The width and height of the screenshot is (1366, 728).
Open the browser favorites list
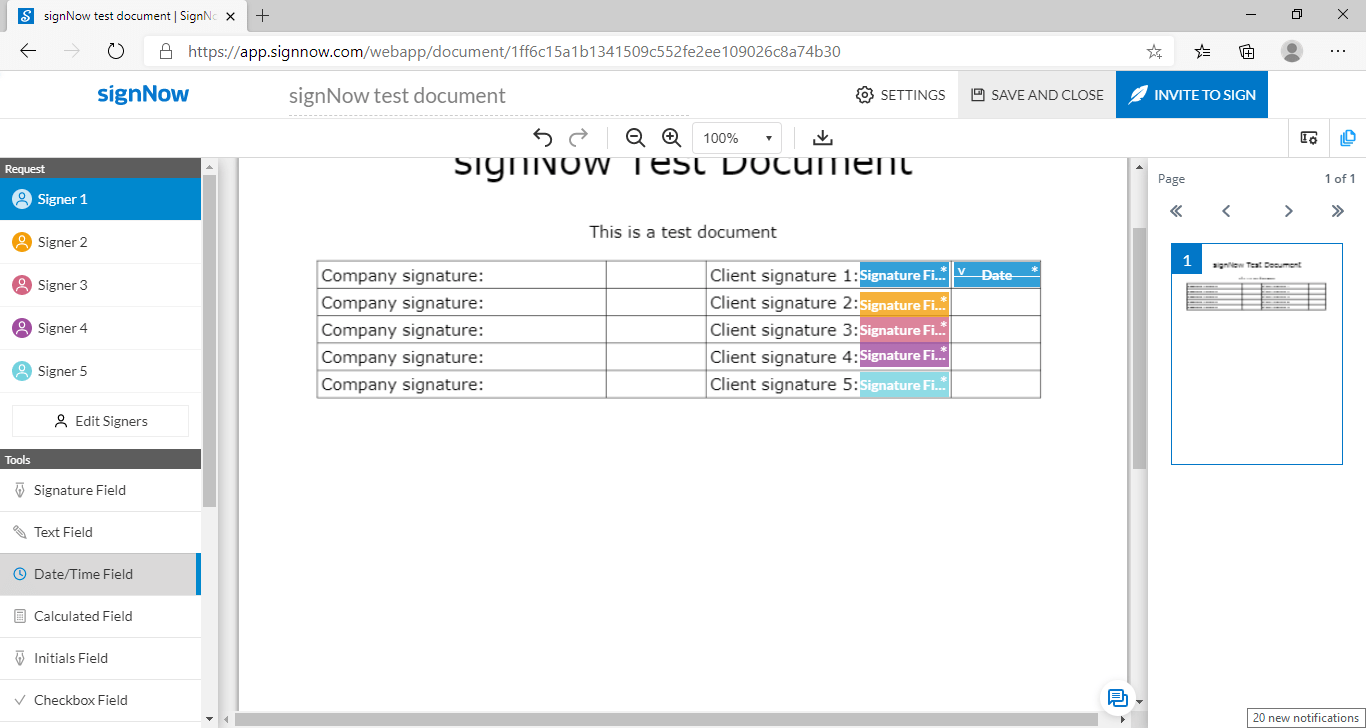pos(1203,51)
